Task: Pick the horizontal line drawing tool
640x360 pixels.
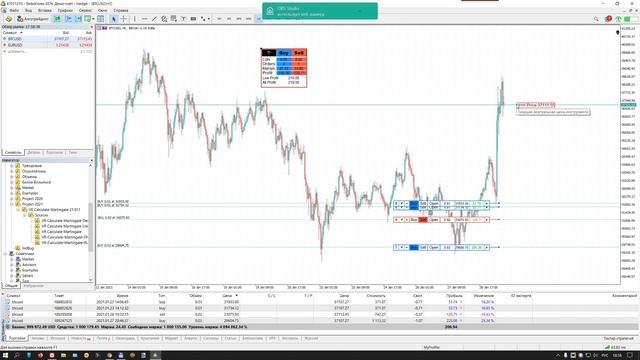Action: (144, 19)
